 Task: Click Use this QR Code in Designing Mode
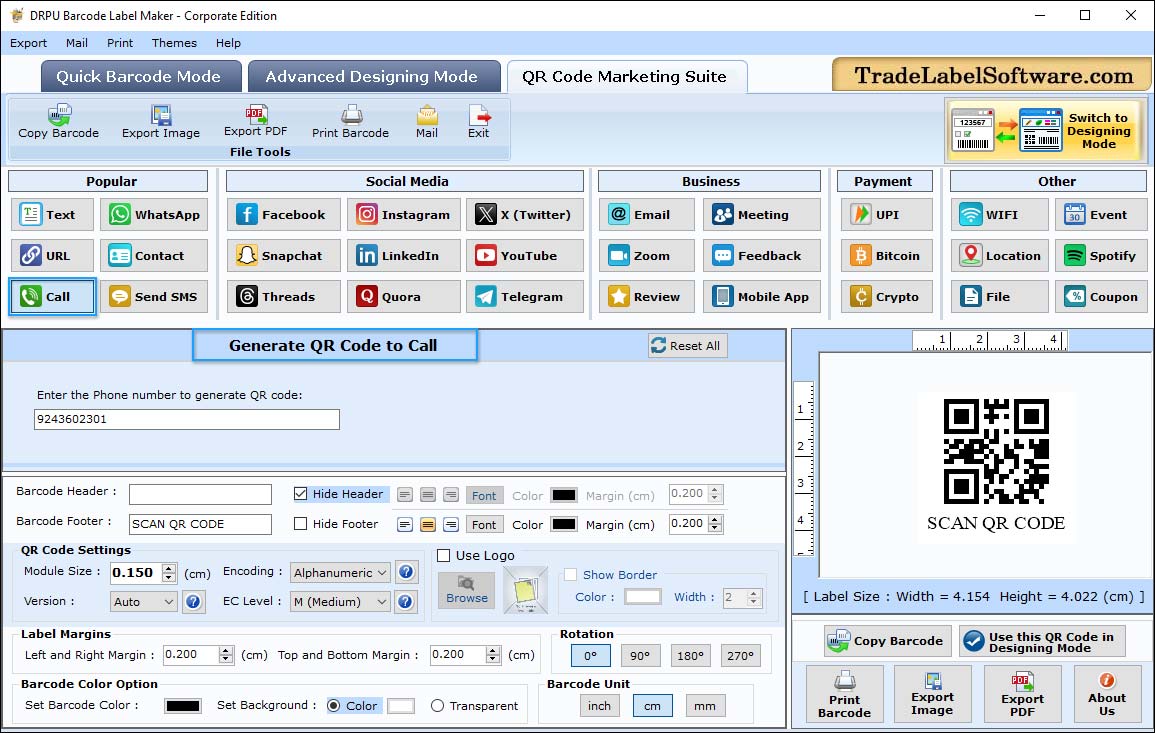1042,642
